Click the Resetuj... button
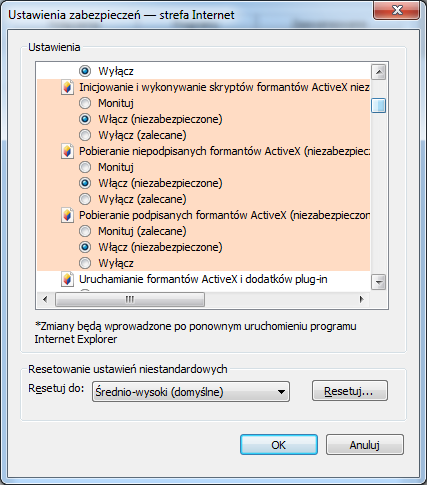427x485 pixels. coord(350,391)
